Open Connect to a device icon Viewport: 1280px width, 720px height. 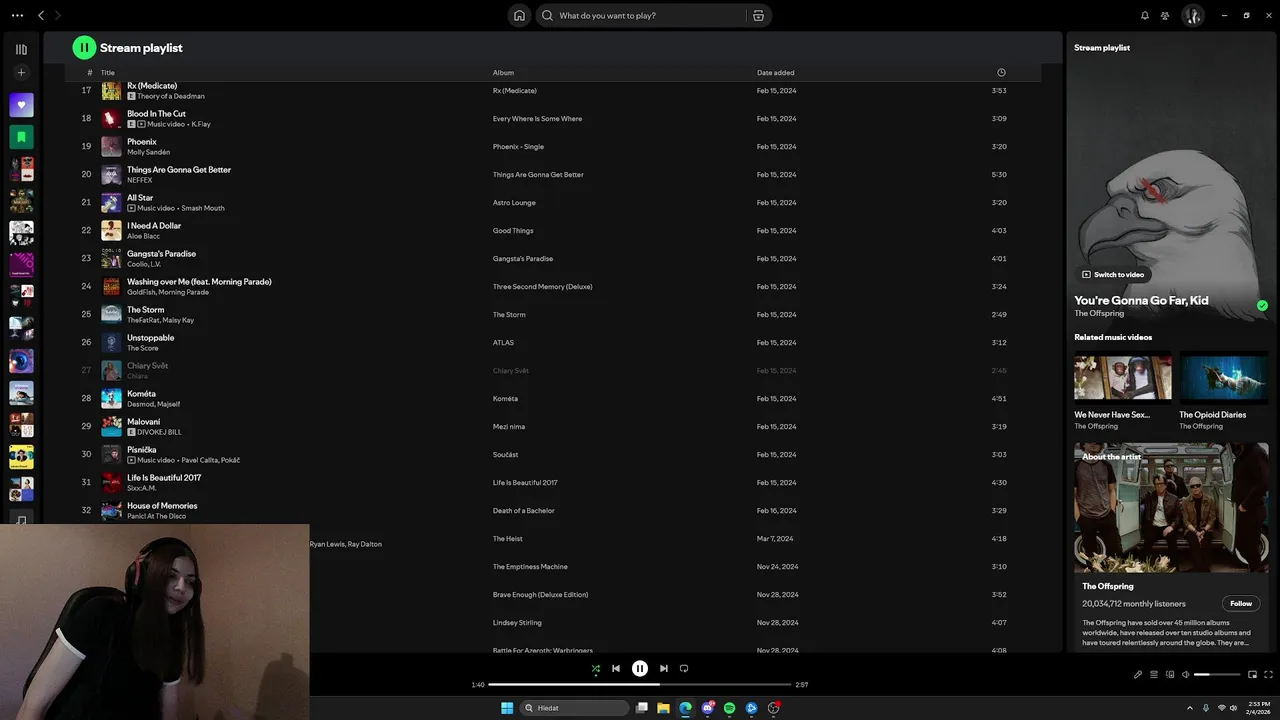point(1169,675)
